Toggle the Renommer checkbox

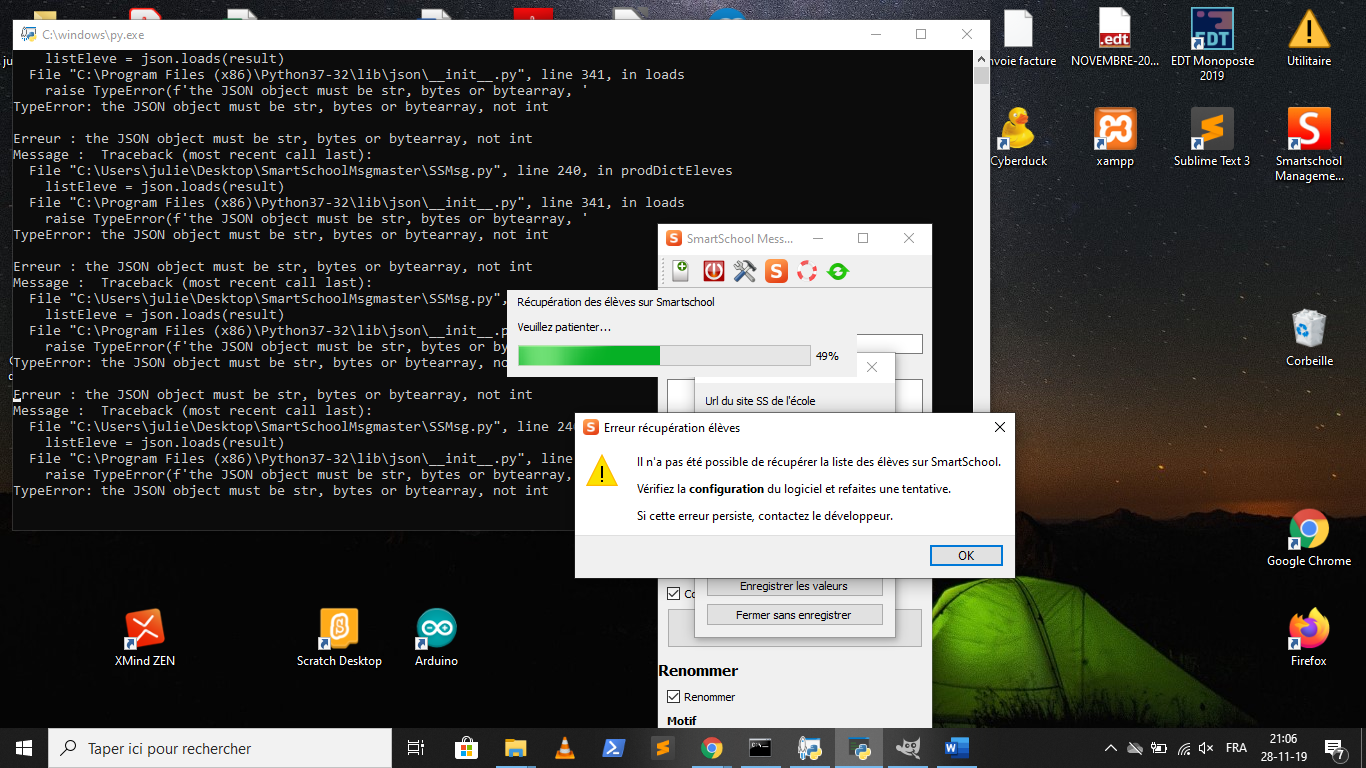tap(674, 696)
